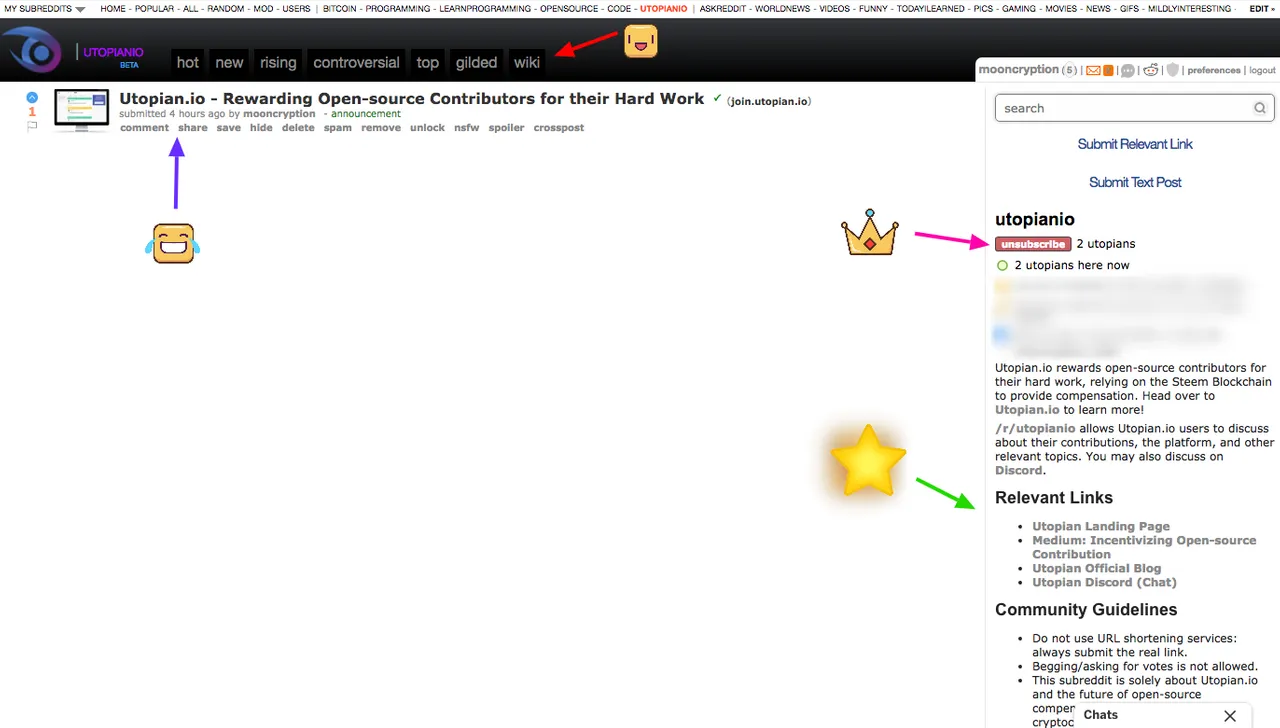Mark the post as spam

click(x=338, y=128)
